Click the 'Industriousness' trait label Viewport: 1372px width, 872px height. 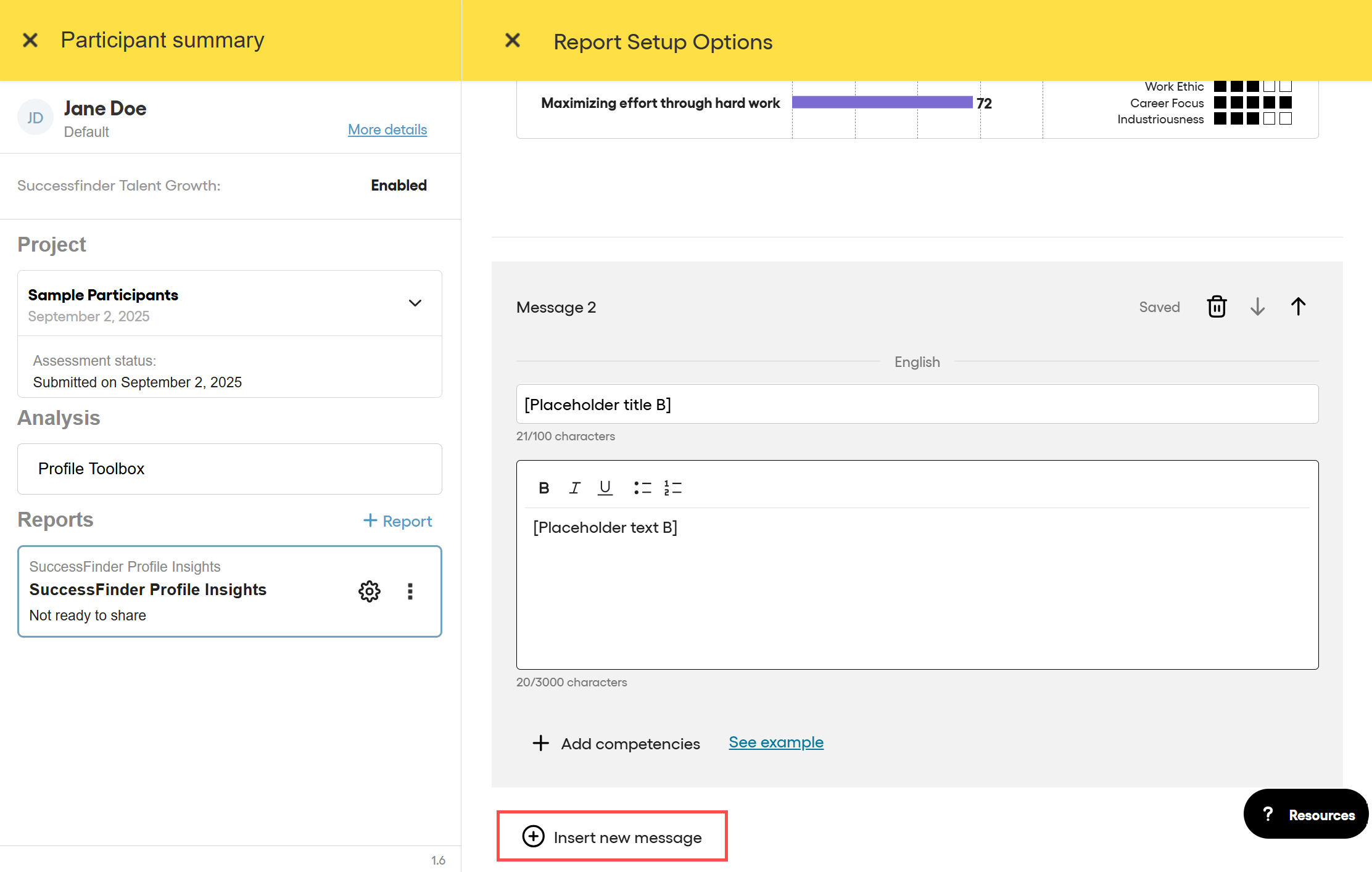(1160, 119)
